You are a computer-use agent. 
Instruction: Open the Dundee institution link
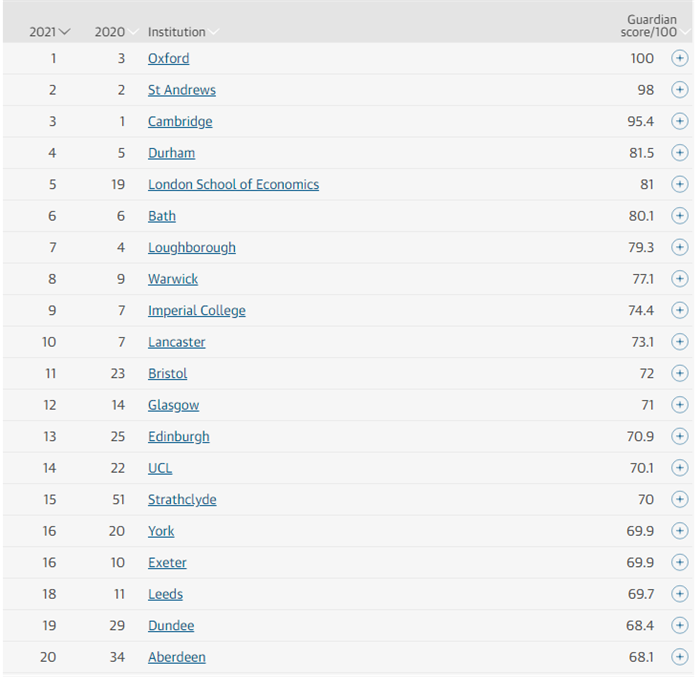(171, 625)
